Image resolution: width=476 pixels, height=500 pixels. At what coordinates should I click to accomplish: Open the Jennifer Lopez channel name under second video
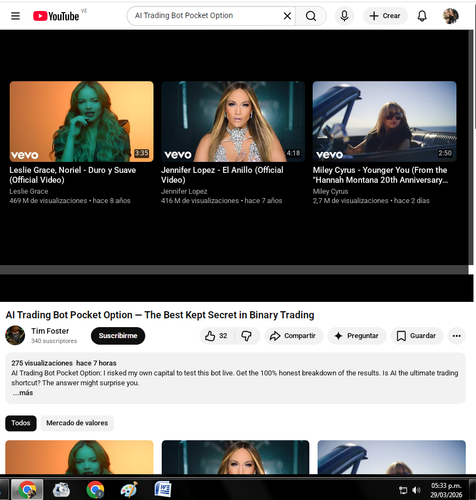tap(184, 191)
